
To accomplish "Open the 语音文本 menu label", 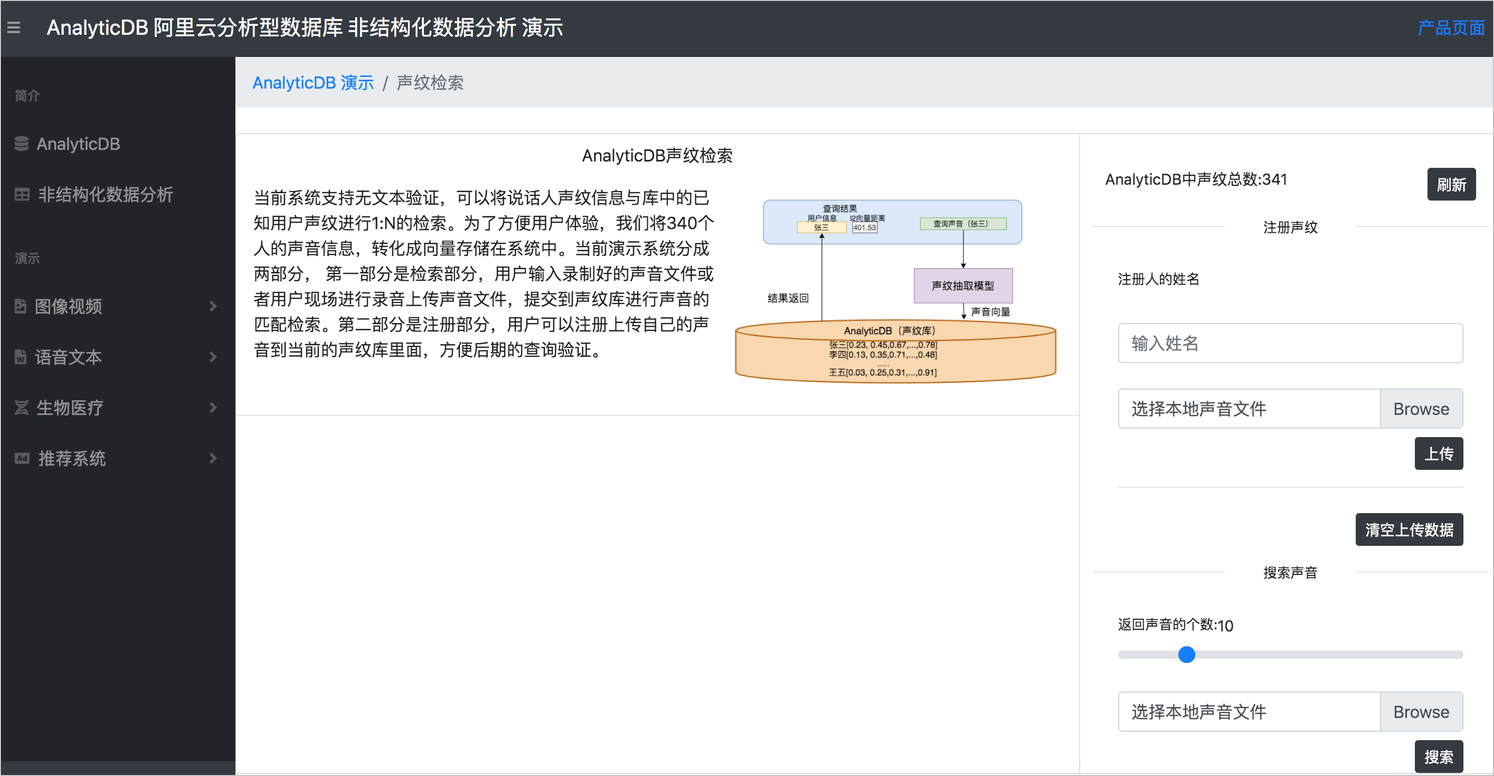I will click(x=69, y=357).
